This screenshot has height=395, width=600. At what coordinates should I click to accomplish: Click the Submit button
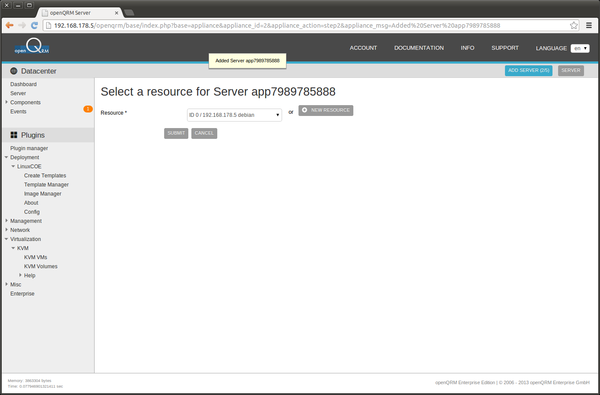point(176,133)
